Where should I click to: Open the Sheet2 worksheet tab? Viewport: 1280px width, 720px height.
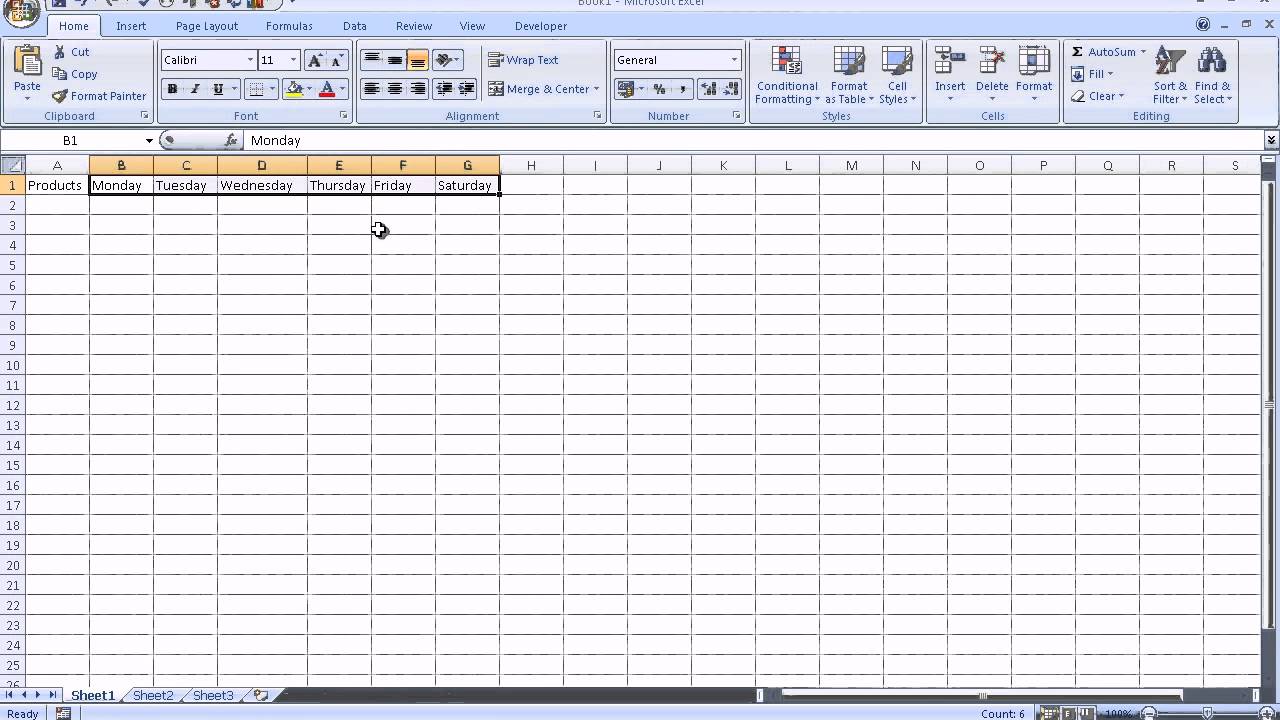(x=153, y=695)
